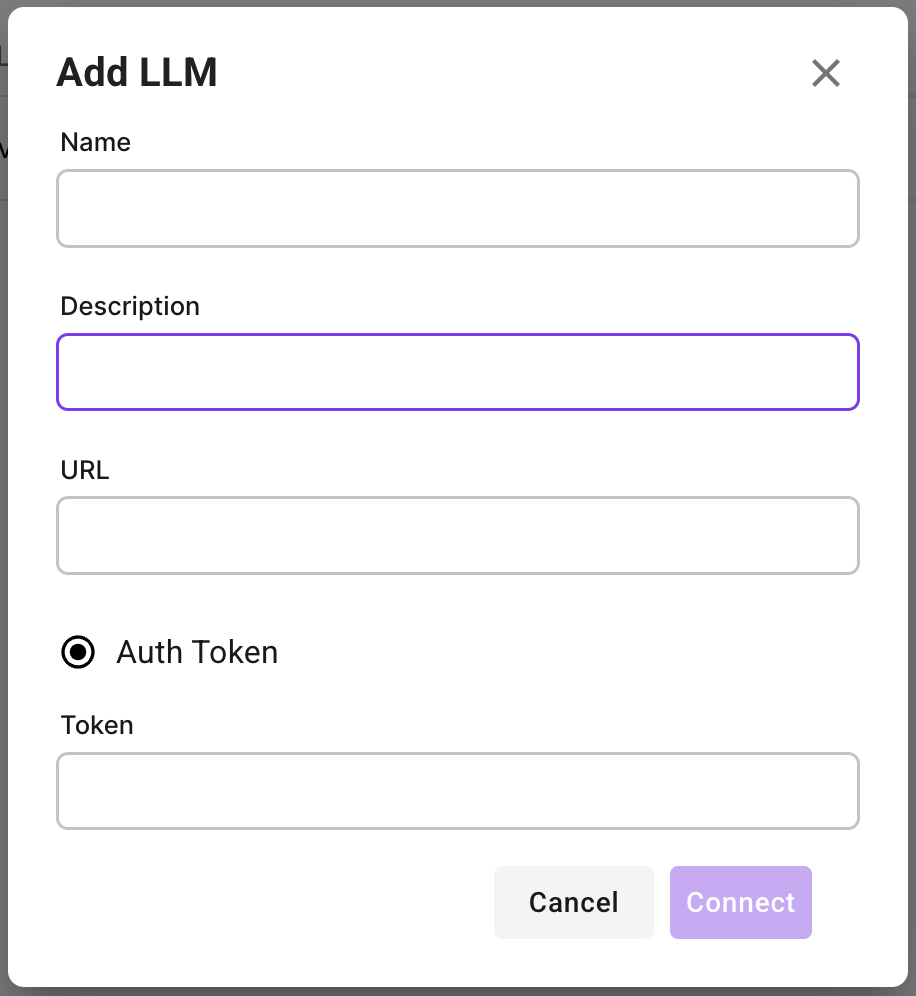
Task: Click into the URL field
Action: (458, 535)
